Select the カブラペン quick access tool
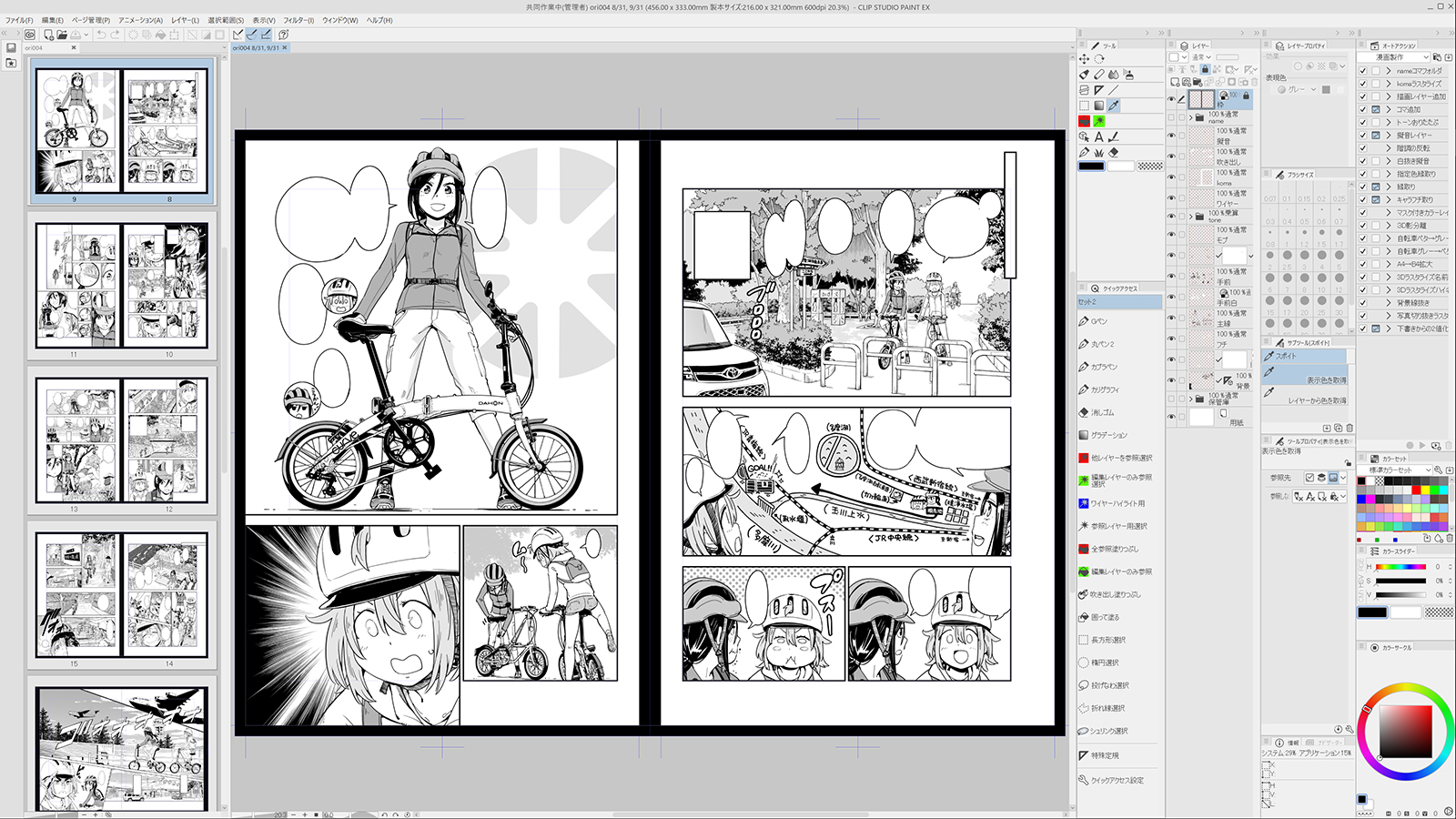The height and width of the screenshot is (819, 1456). tap(1097, 367)
